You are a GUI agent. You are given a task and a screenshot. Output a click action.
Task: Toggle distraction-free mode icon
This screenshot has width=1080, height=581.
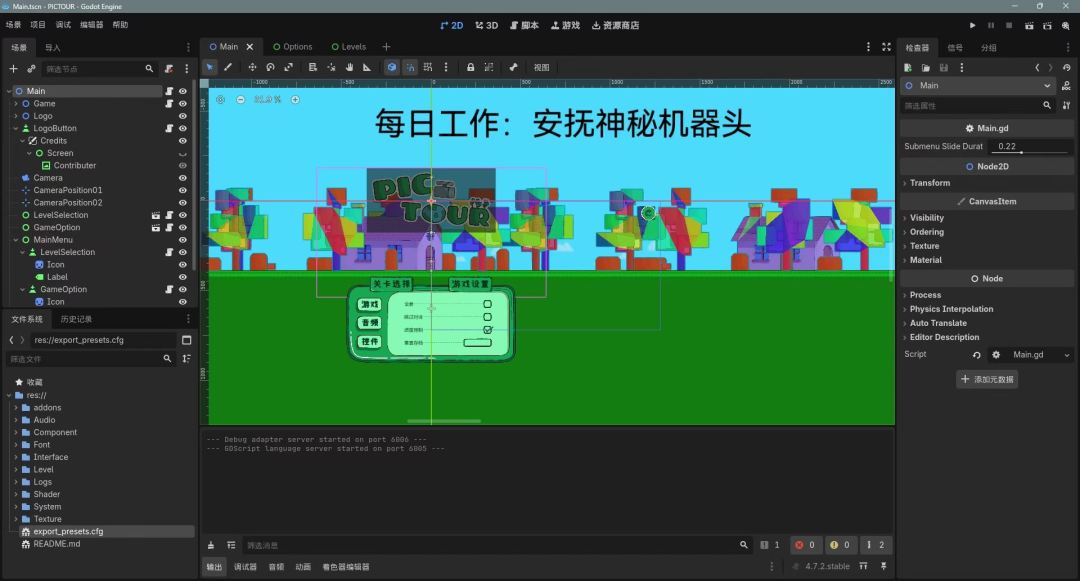(x=886, y=47)
